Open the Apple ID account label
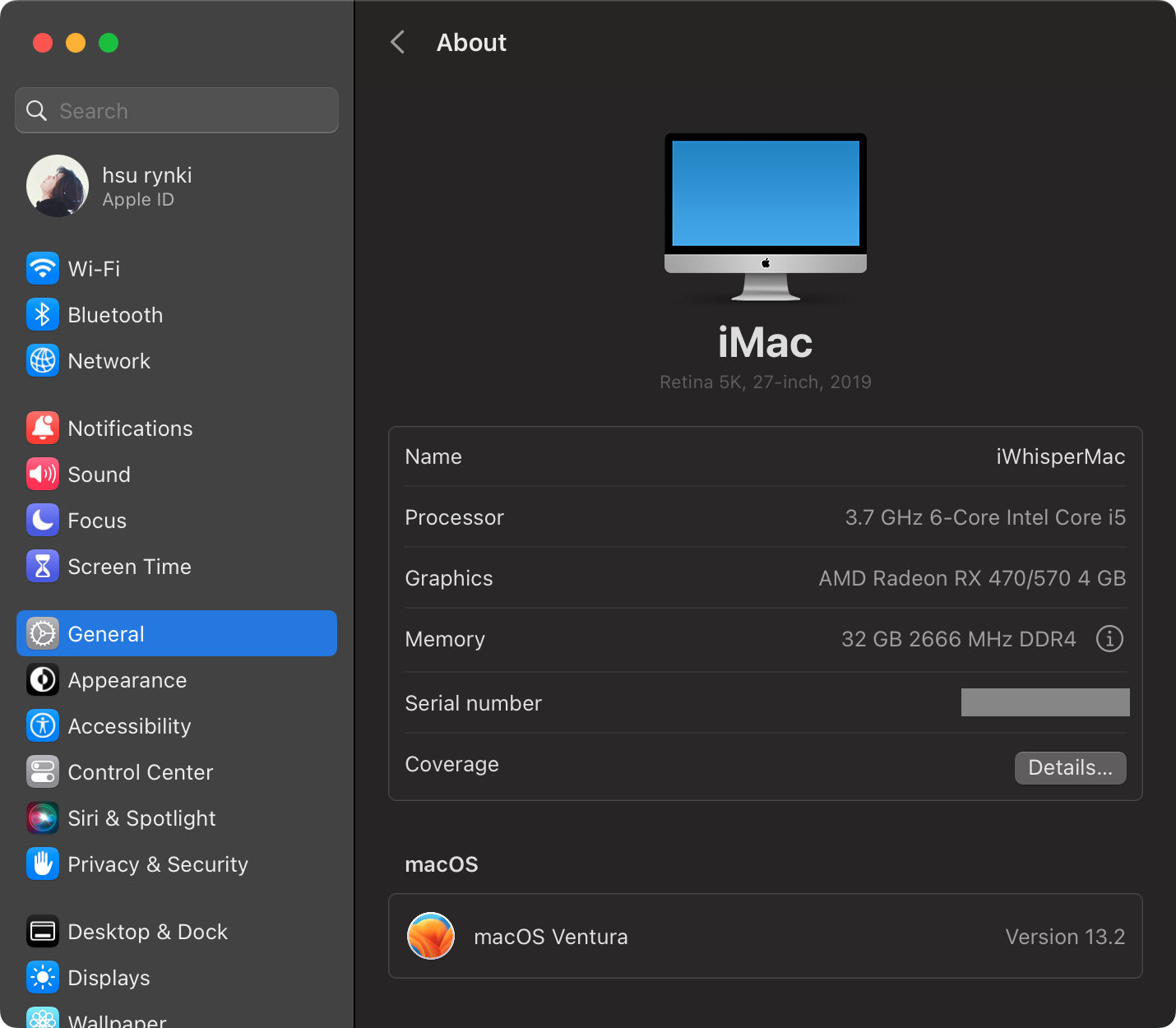1176x1028 pixels. click(138, 200)
